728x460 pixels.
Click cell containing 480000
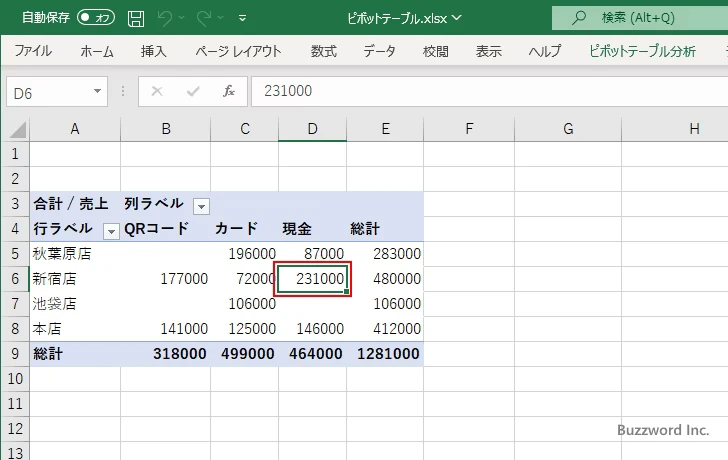click(385, 279)
